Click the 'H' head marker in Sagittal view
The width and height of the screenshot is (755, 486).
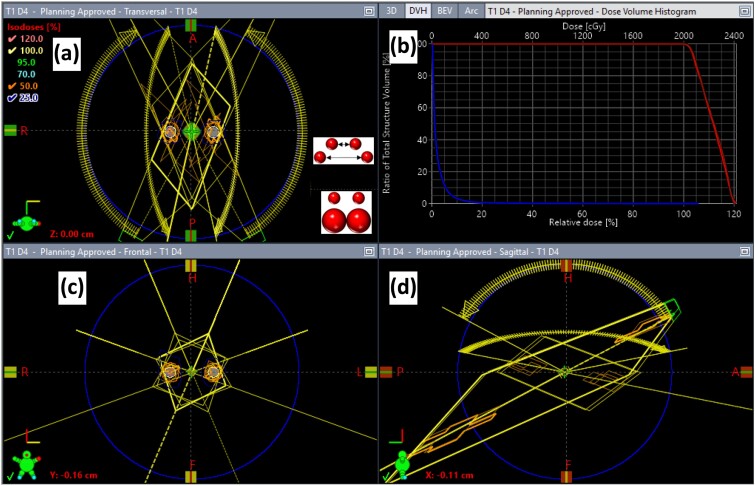(567, 277)
